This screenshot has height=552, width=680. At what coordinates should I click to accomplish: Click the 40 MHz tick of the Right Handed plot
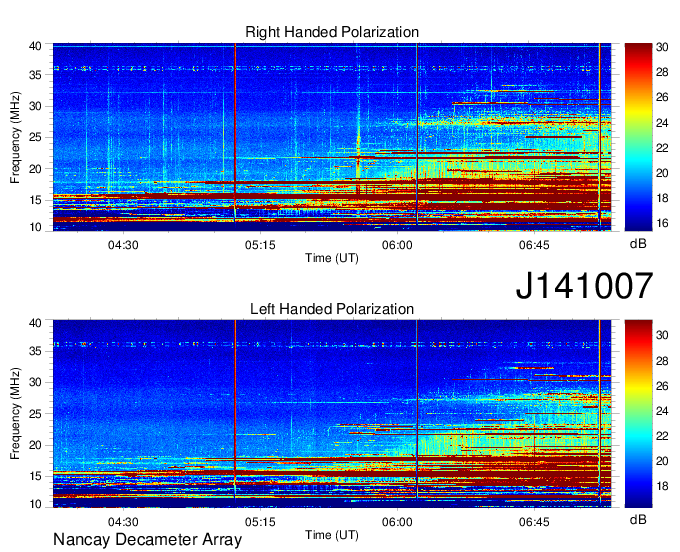(x=35, y=46)
